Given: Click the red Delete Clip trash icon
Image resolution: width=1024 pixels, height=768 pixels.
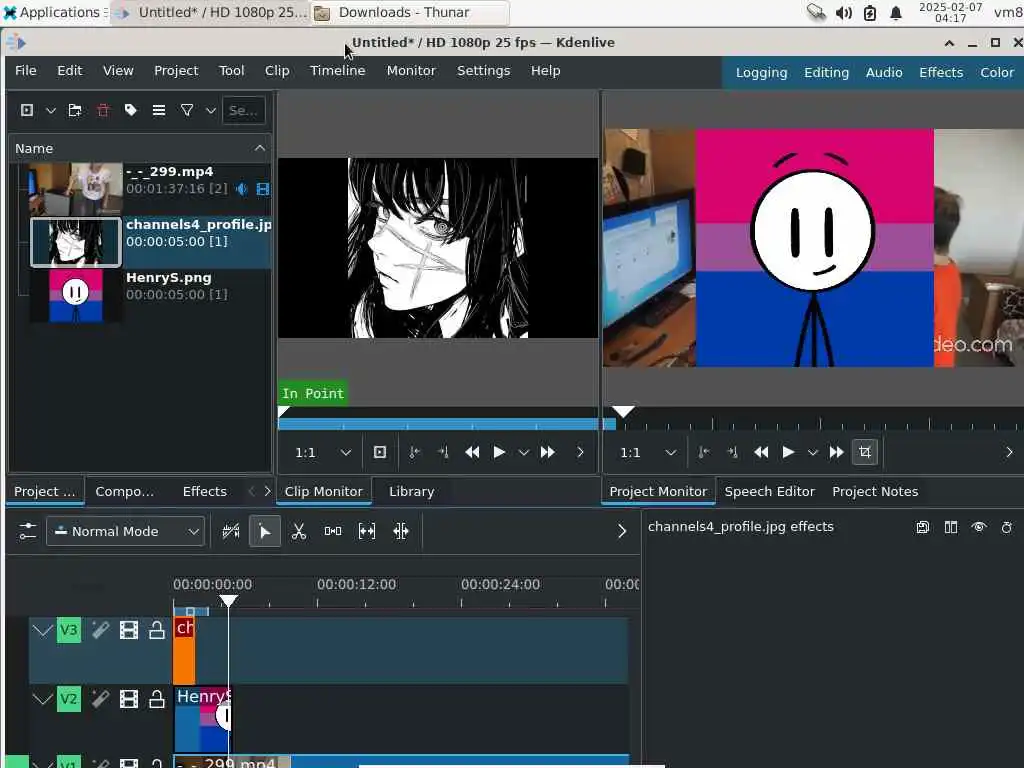Looking at the screenshot, I should 103,110.
